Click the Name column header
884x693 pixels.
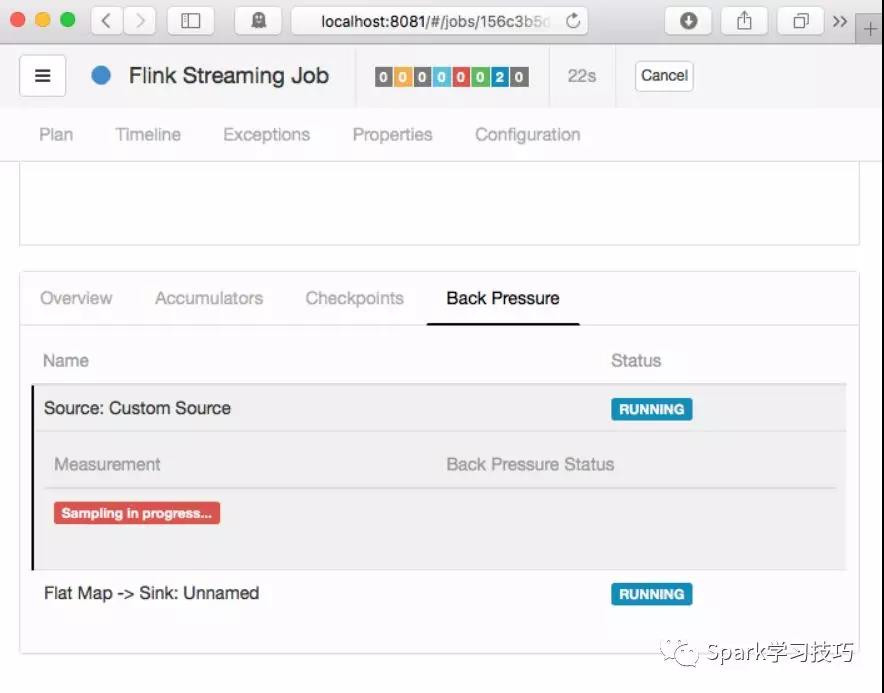click(x=66, y=360)
